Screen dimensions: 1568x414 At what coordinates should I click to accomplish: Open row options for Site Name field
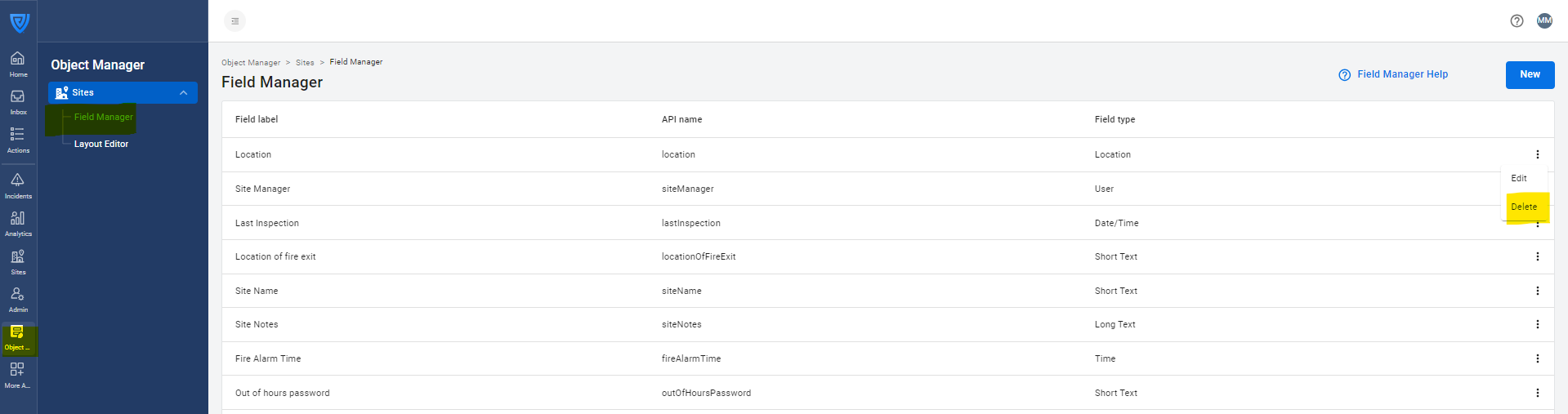click(1537, 291)
